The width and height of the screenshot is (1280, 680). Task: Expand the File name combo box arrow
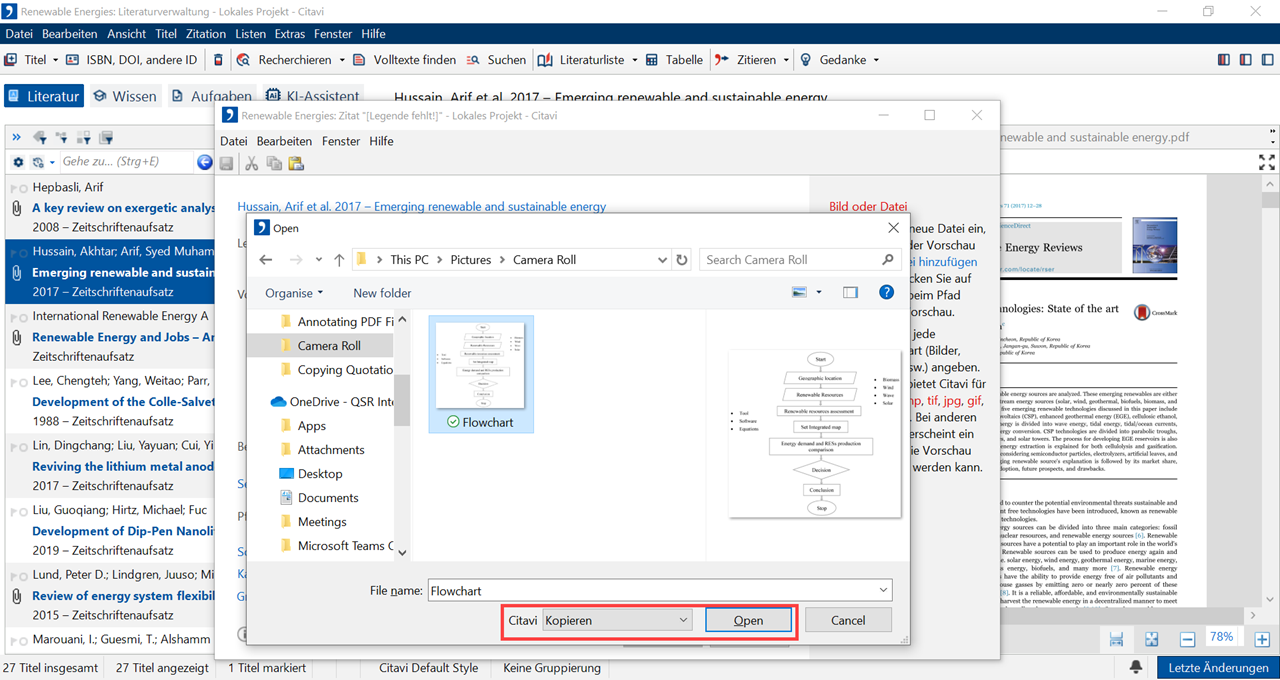881,591
